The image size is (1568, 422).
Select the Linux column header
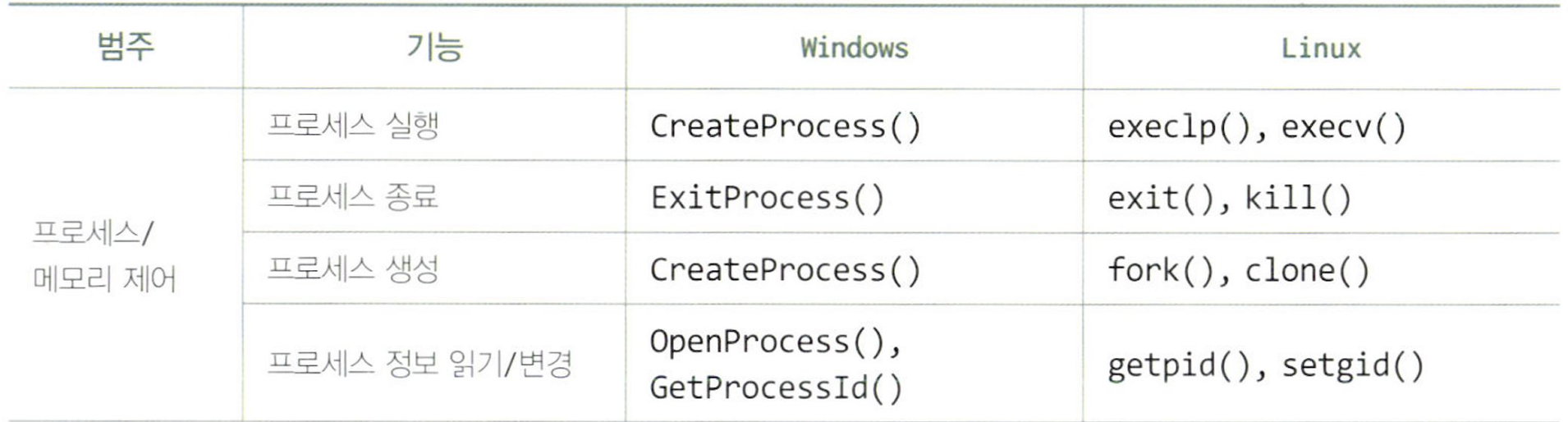click(x=1320, y=48)
